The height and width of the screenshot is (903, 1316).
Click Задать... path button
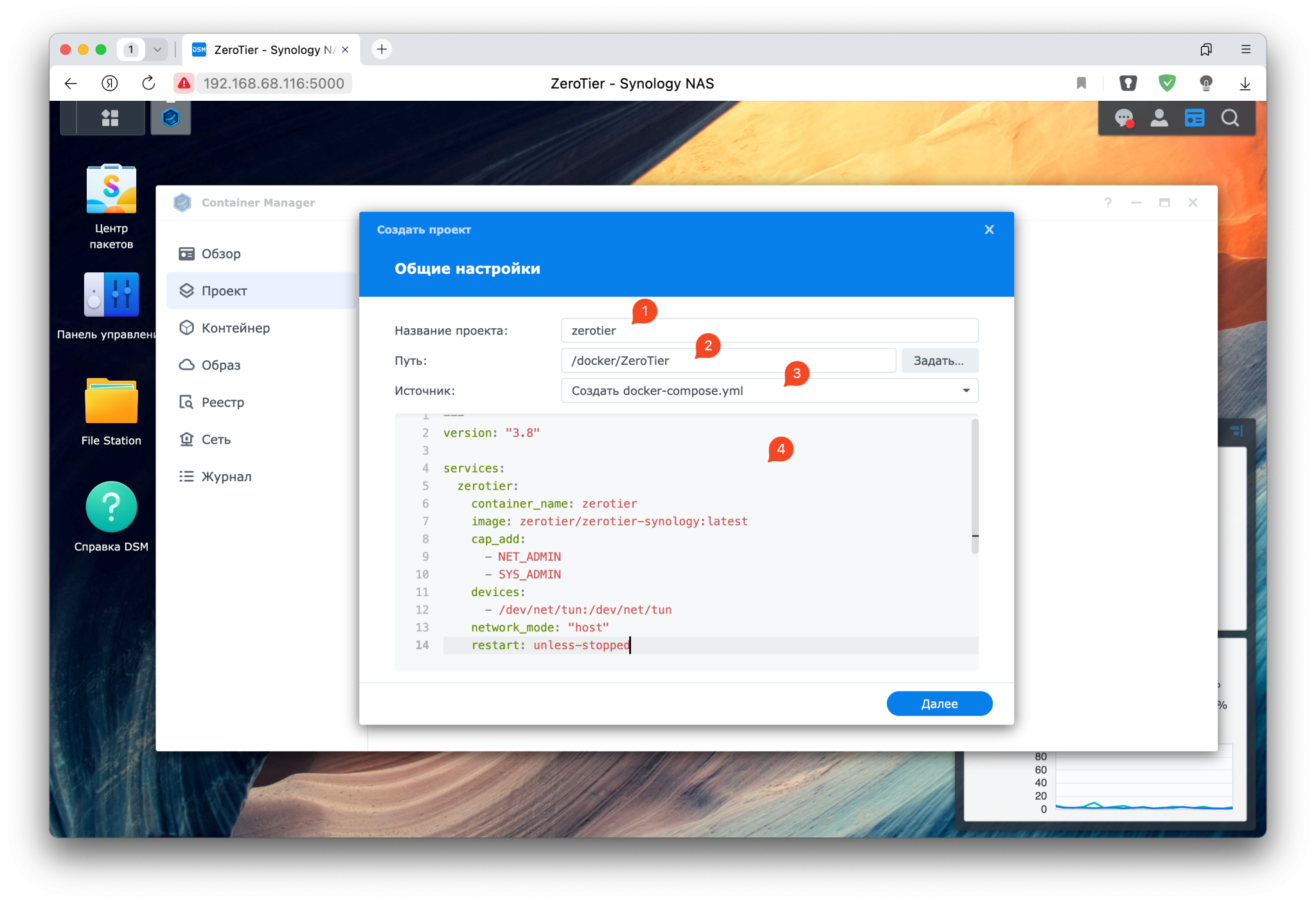pos(939,360)
